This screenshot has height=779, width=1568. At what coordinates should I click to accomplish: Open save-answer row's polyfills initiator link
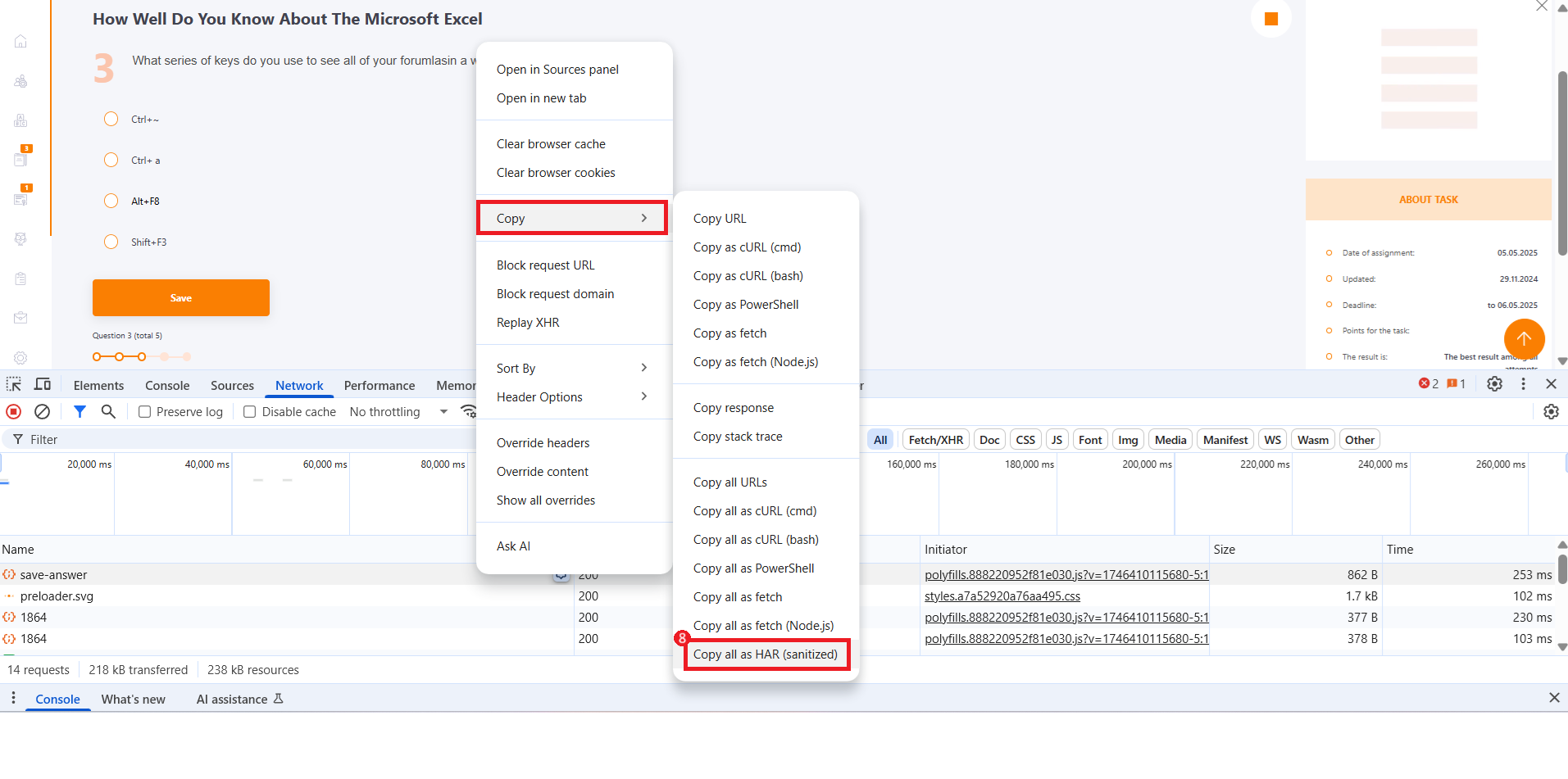click(x=1066, y=575)
